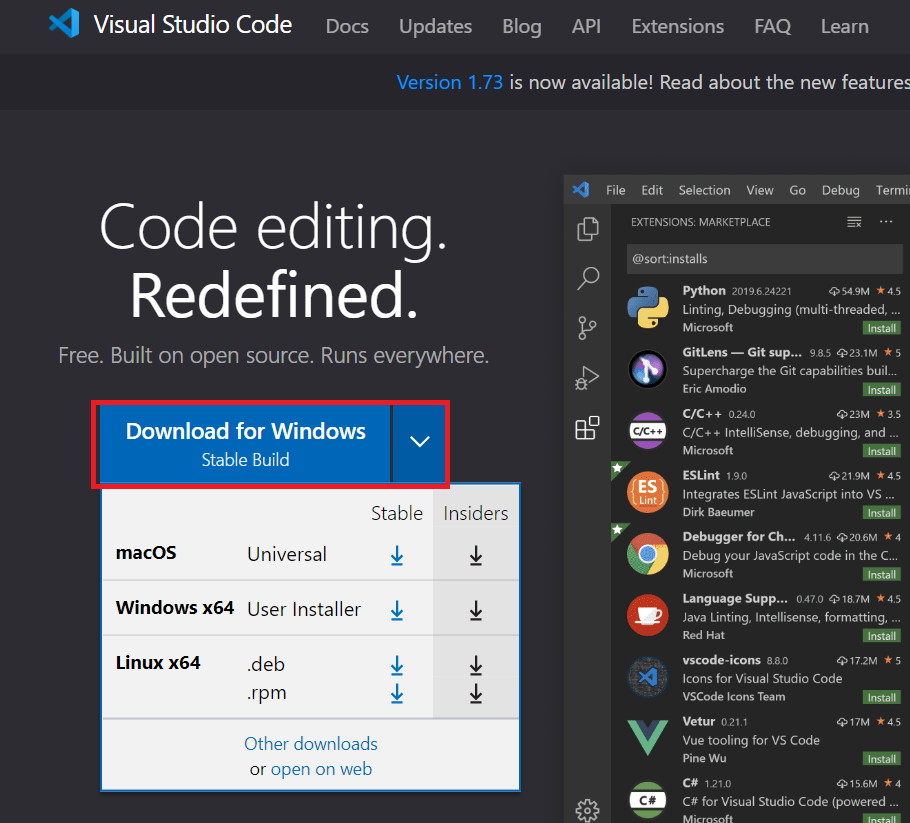Open the Marketplace more actions ellipsis
Viewport: 910px width, 823px height.
click(886, 222)
